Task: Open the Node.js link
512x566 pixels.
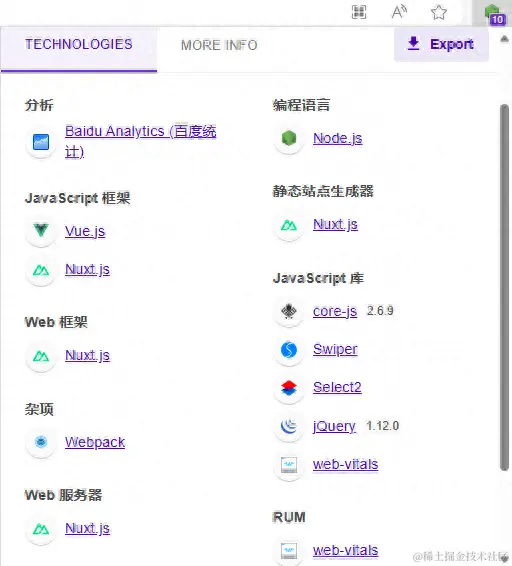Action: pyautogui.click(x=338, y=138)
